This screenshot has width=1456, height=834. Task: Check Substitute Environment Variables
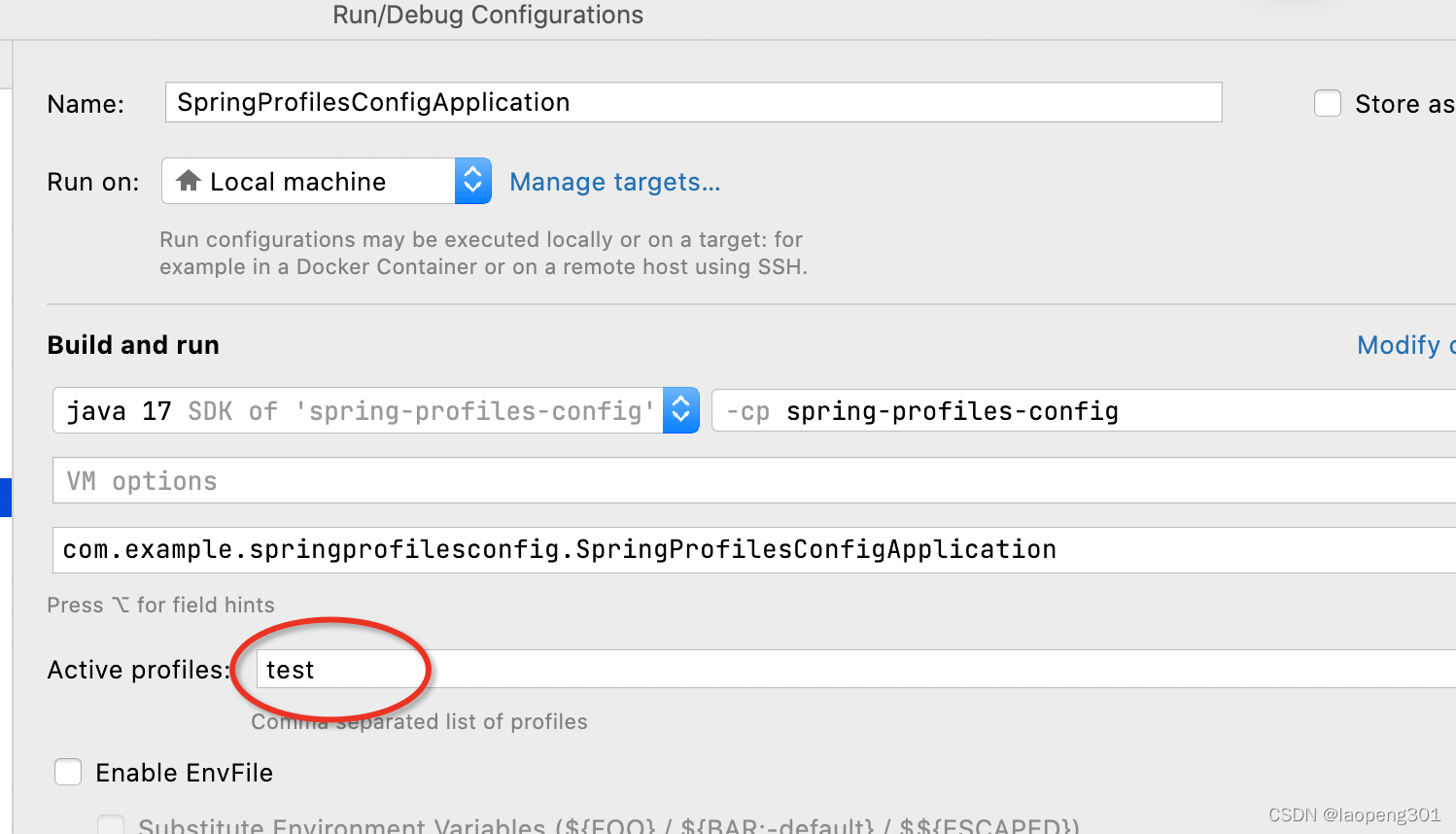point(111,824)
